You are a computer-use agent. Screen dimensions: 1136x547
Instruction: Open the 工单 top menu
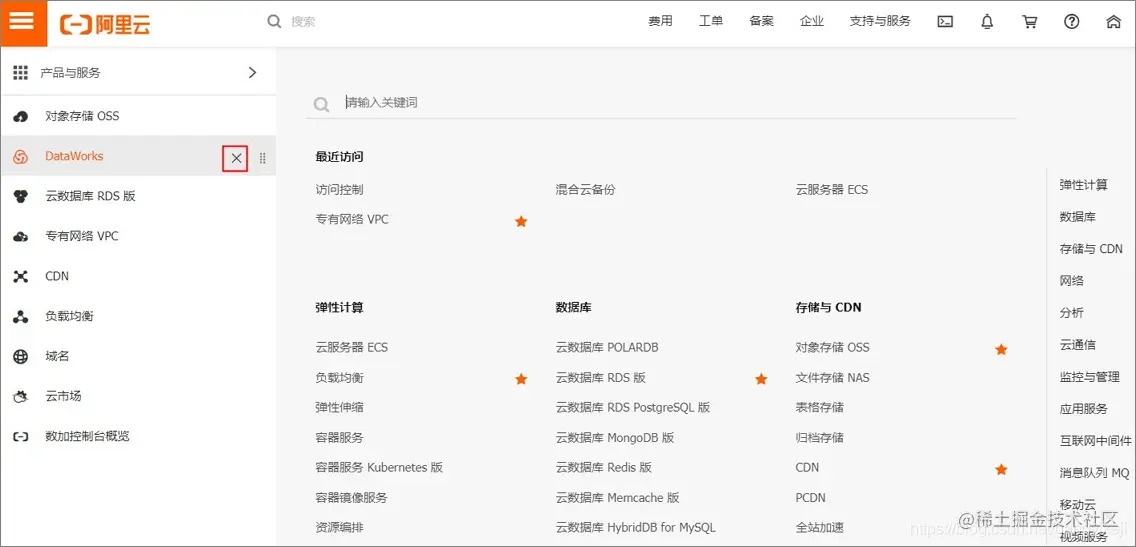711,21
